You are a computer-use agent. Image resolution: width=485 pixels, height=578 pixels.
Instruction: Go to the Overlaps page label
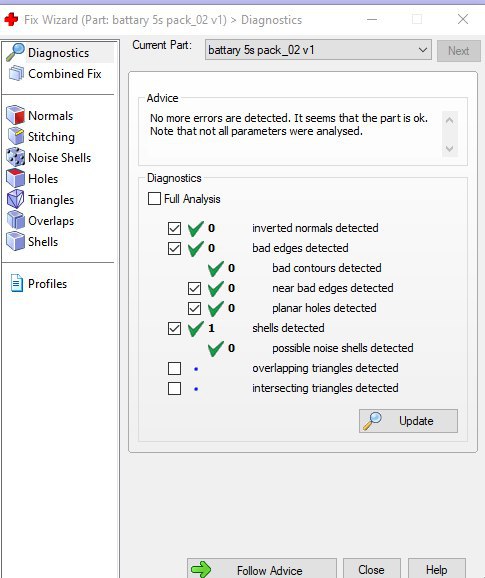[51, 221]
